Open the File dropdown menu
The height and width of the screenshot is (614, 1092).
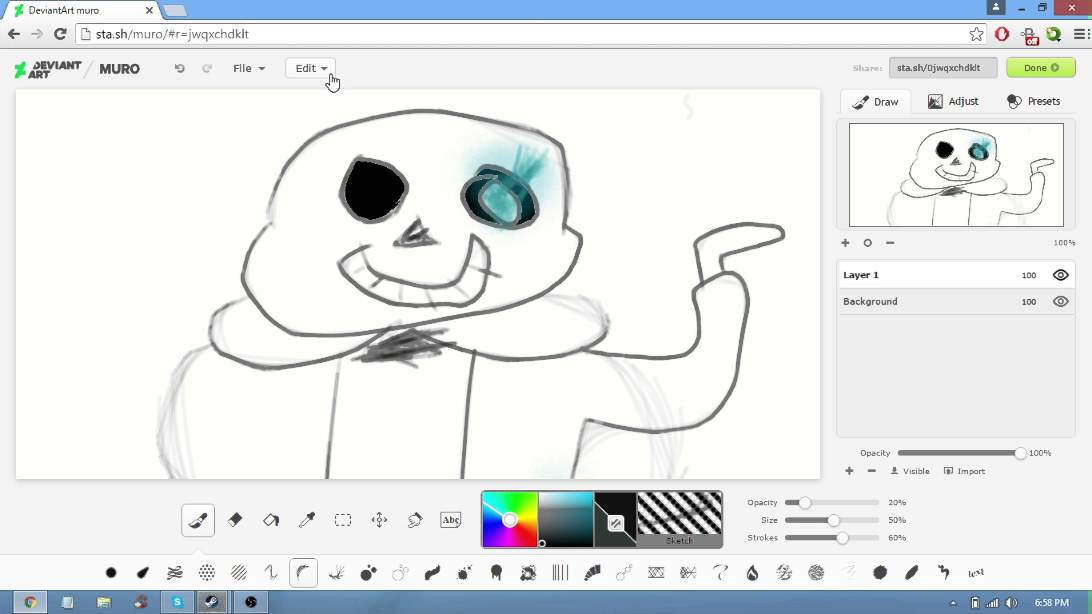(x=249, y=68)
